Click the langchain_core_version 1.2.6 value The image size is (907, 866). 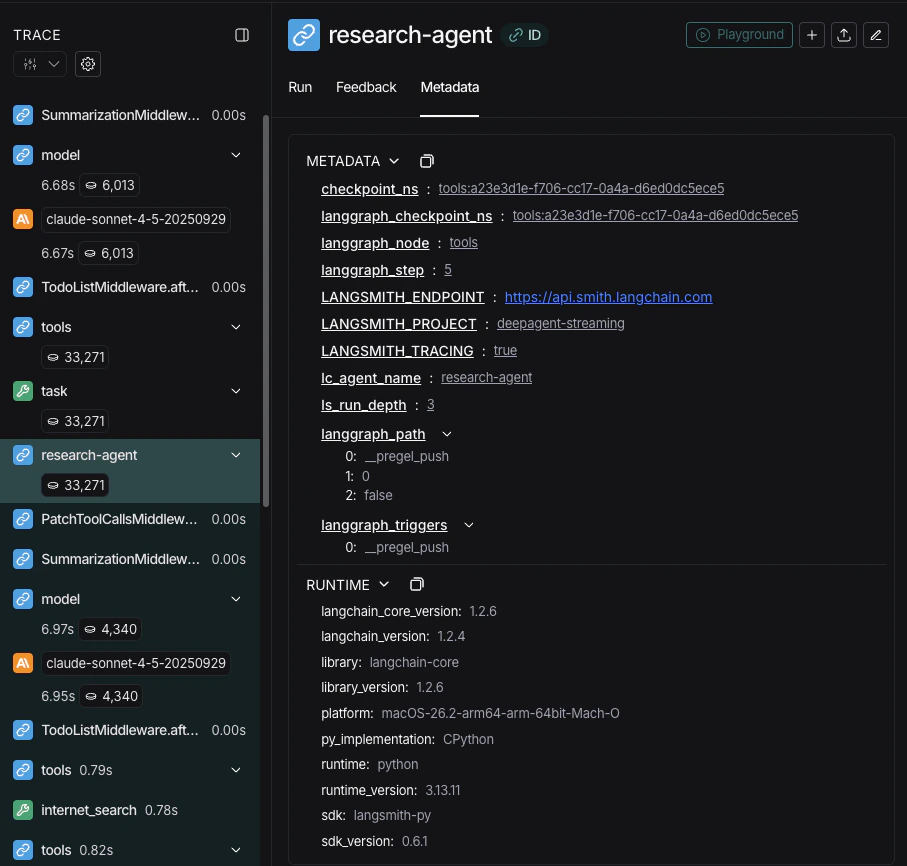coord(483,611)
